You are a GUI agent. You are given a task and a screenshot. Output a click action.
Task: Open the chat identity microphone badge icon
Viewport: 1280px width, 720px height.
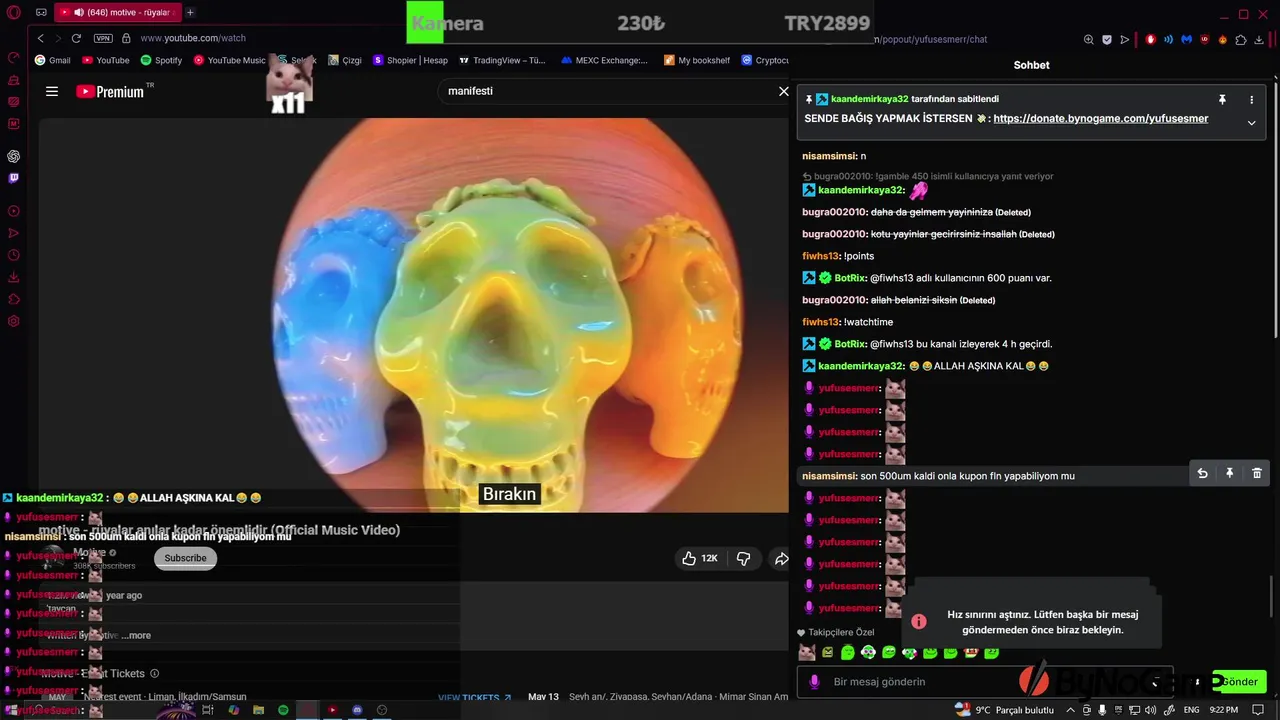coord(814,681)
